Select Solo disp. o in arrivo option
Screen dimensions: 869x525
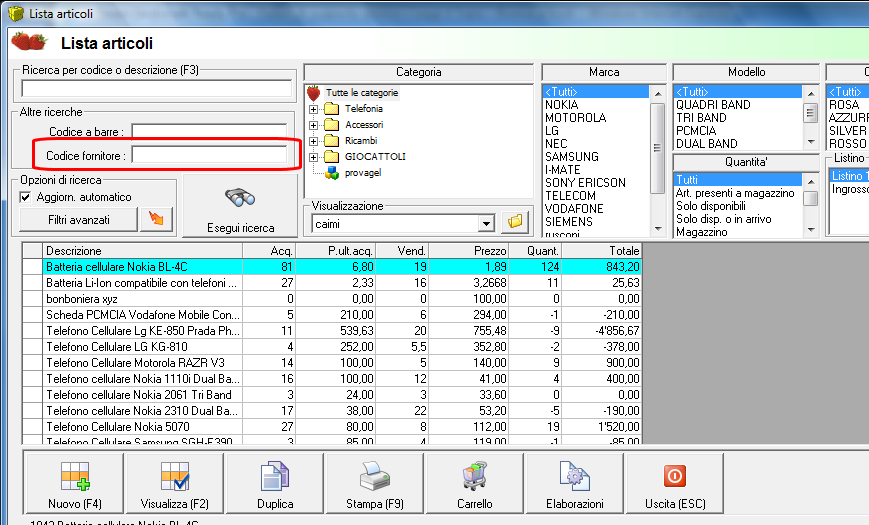(724, 219)
